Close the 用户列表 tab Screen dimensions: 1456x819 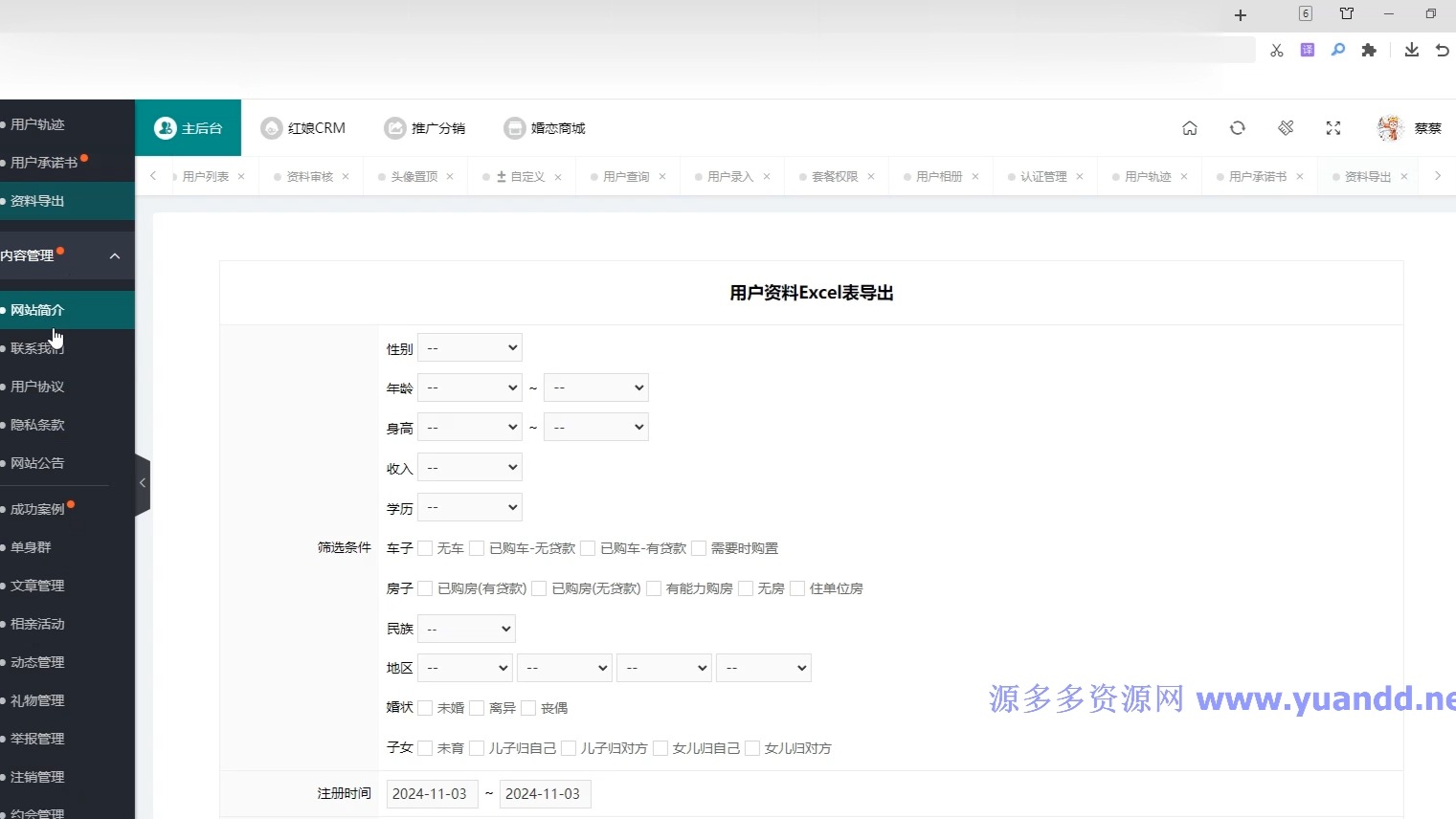point(241,177)
